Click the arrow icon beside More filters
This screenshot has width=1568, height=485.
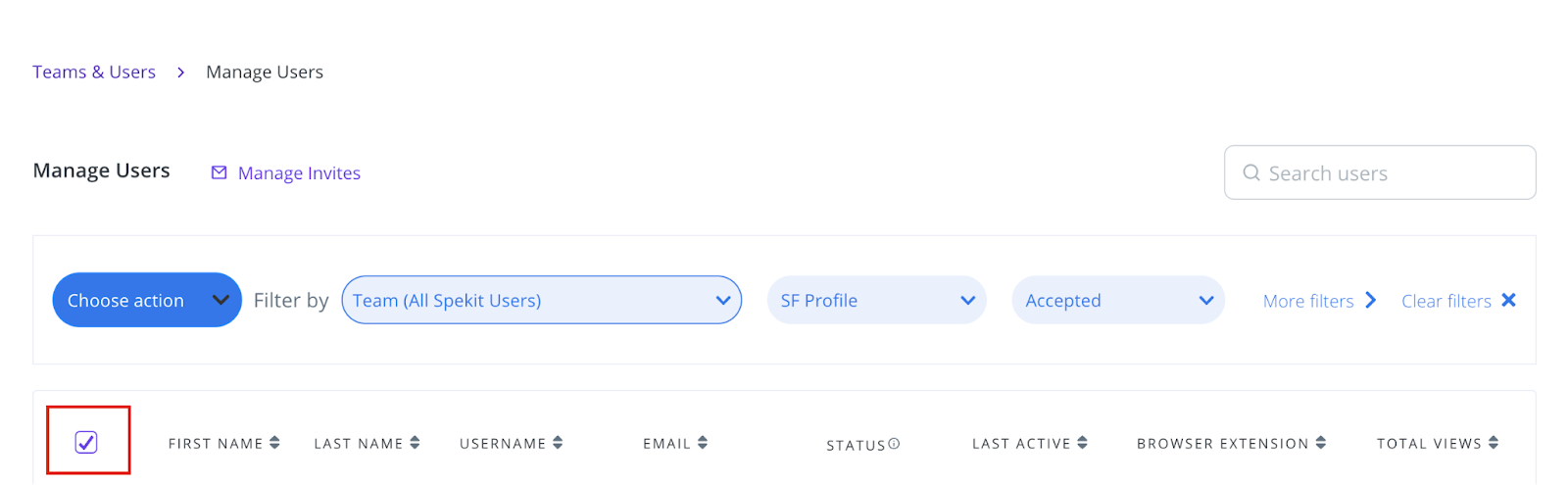(1370, 300)
